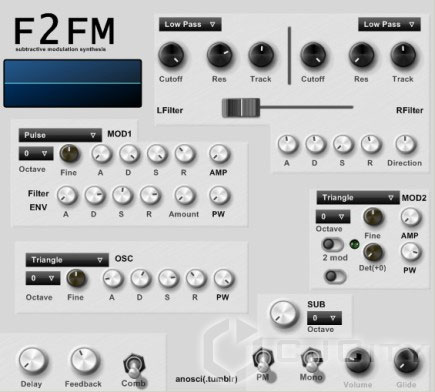Click the MOD1 amp envelope S knob
The height and width of the screenshot is (392, 435).
click(157, 154)
